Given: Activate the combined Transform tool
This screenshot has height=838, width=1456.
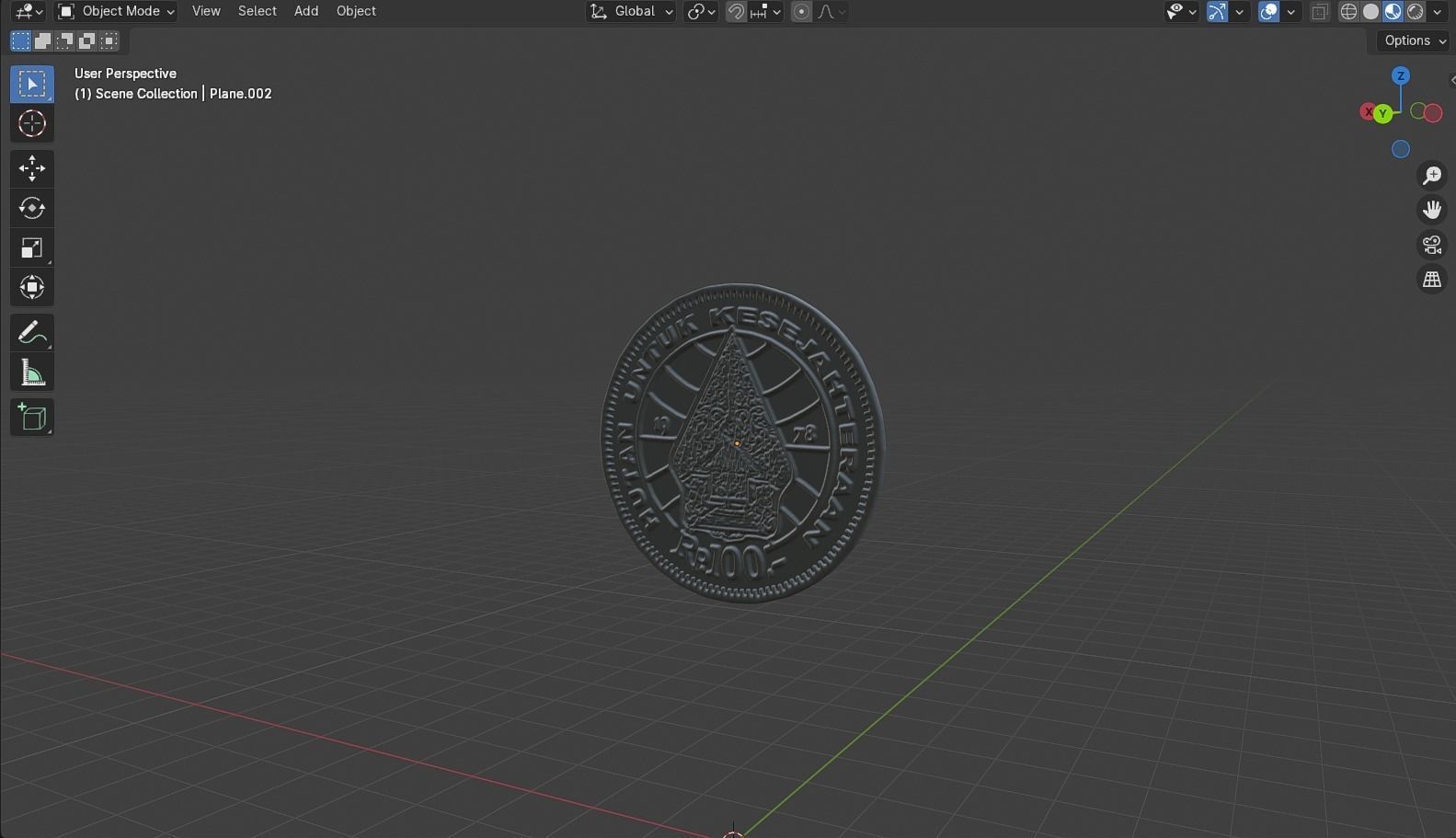Looking at the screenshot, I should click(32, 287).
